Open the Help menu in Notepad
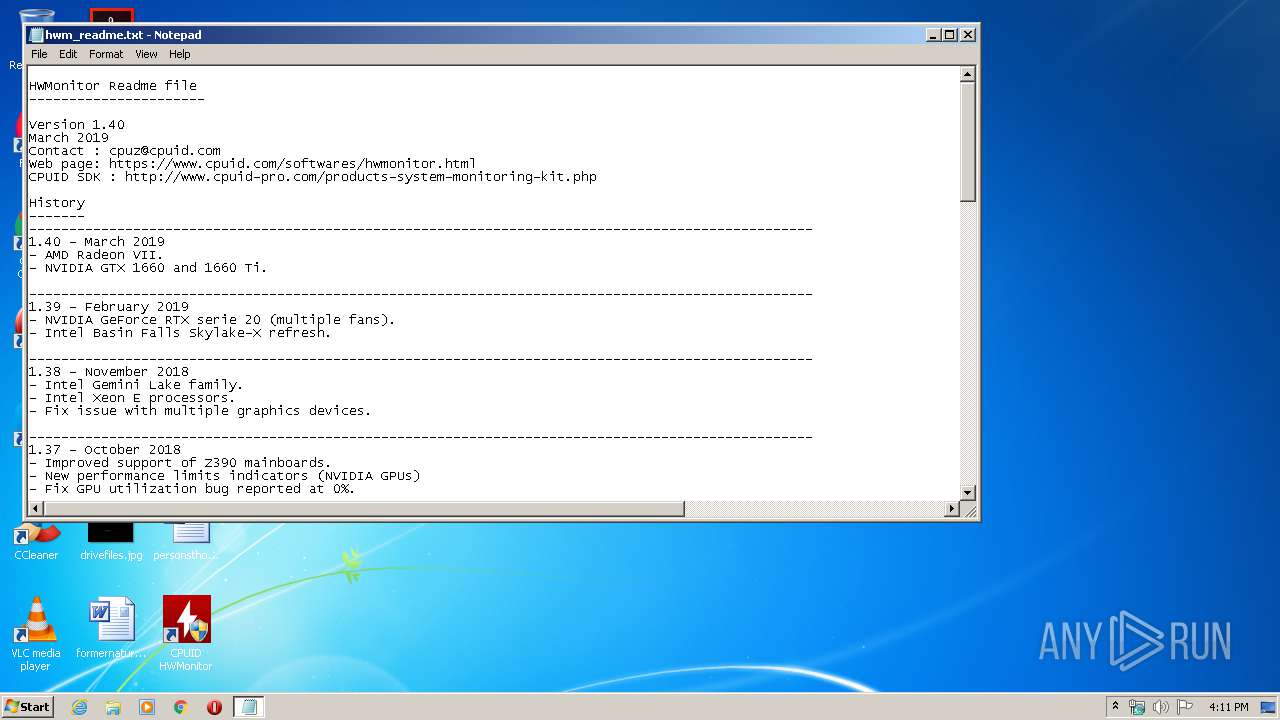The image size is (1280, 720). tap(179, 54)
